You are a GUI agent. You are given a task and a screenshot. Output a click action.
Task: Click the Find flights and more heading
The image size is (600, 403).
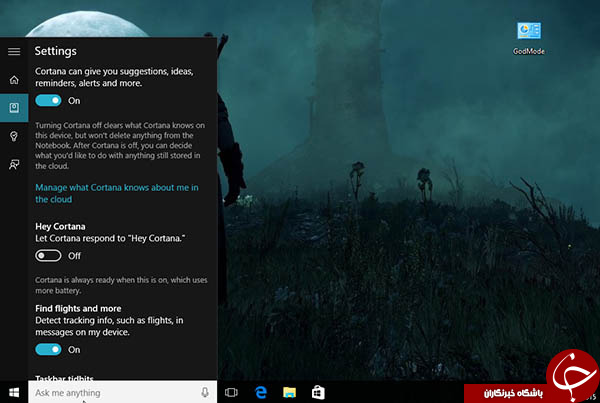[x=78, y=308]
